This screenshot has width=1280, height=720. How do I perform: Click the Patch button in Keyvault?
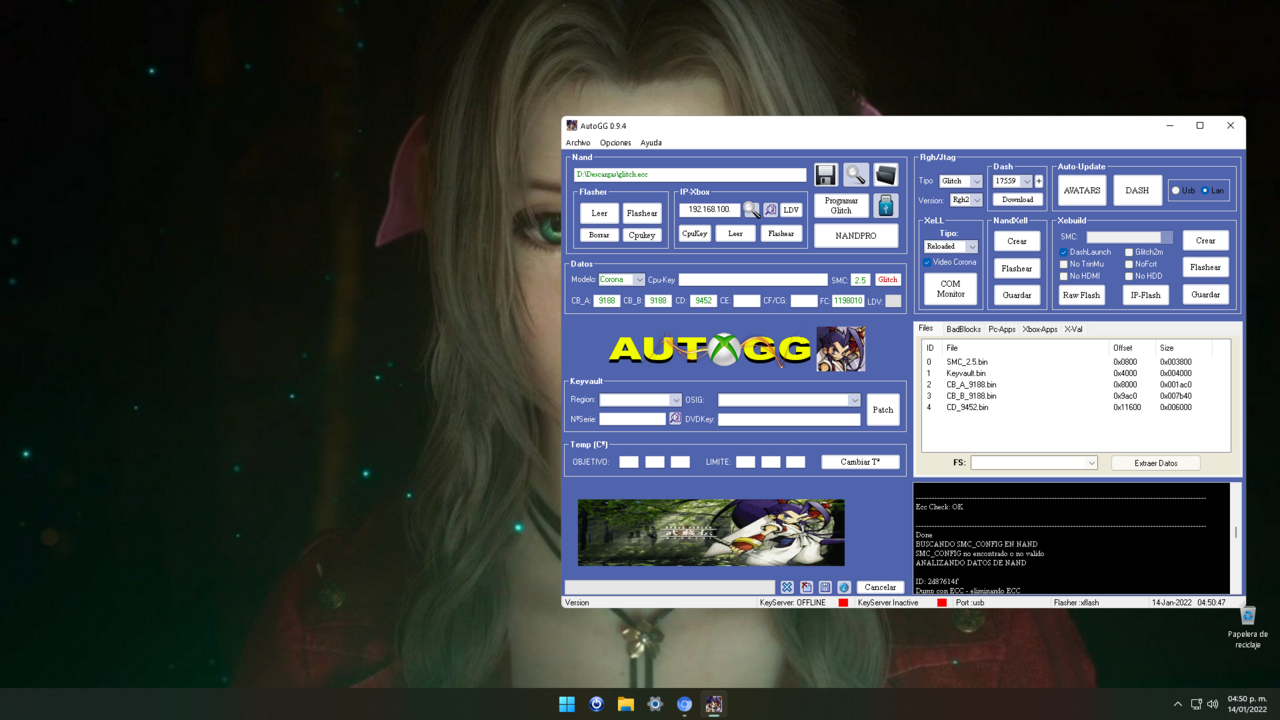[x=883, y=409]
